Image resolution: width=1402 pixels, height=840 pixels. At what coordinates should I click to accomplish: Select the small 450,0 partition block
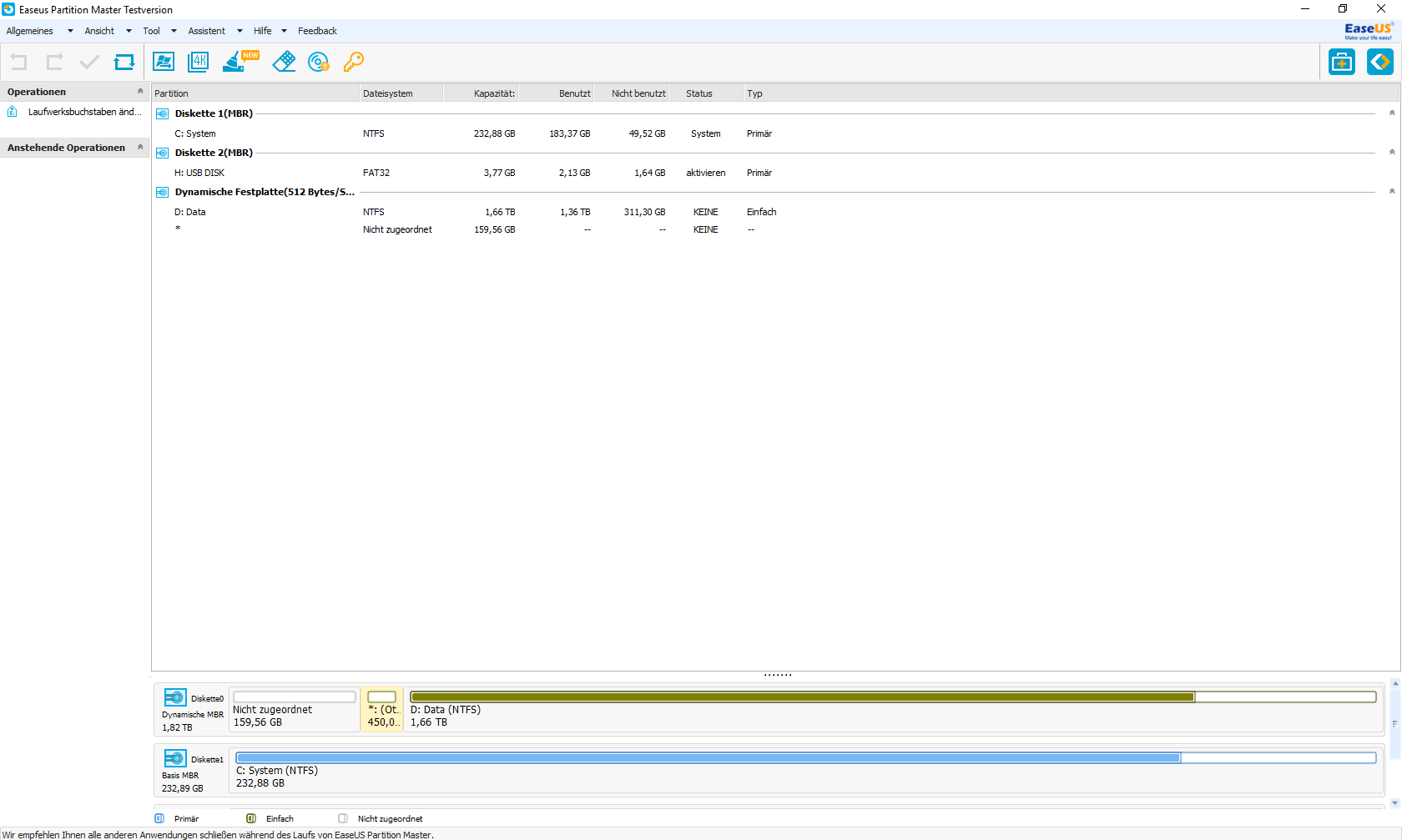click(382, 709)
